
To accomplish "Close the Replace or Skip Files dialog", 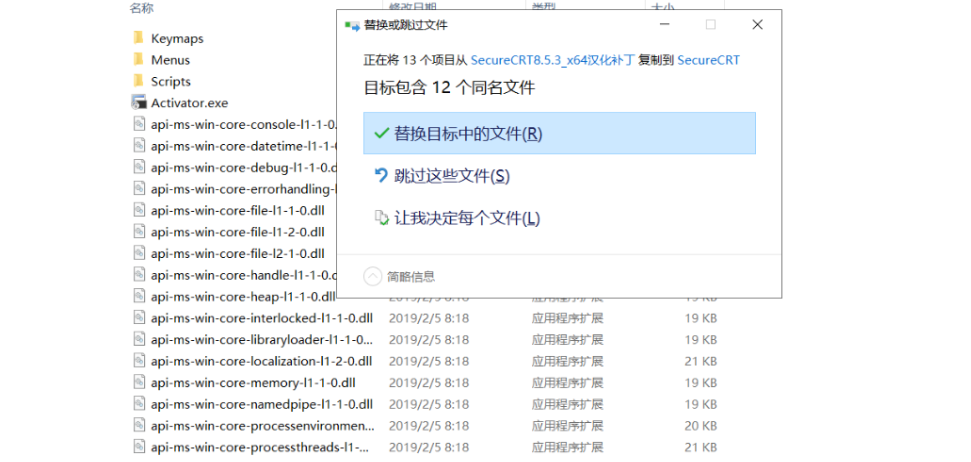I will (757, 25).
